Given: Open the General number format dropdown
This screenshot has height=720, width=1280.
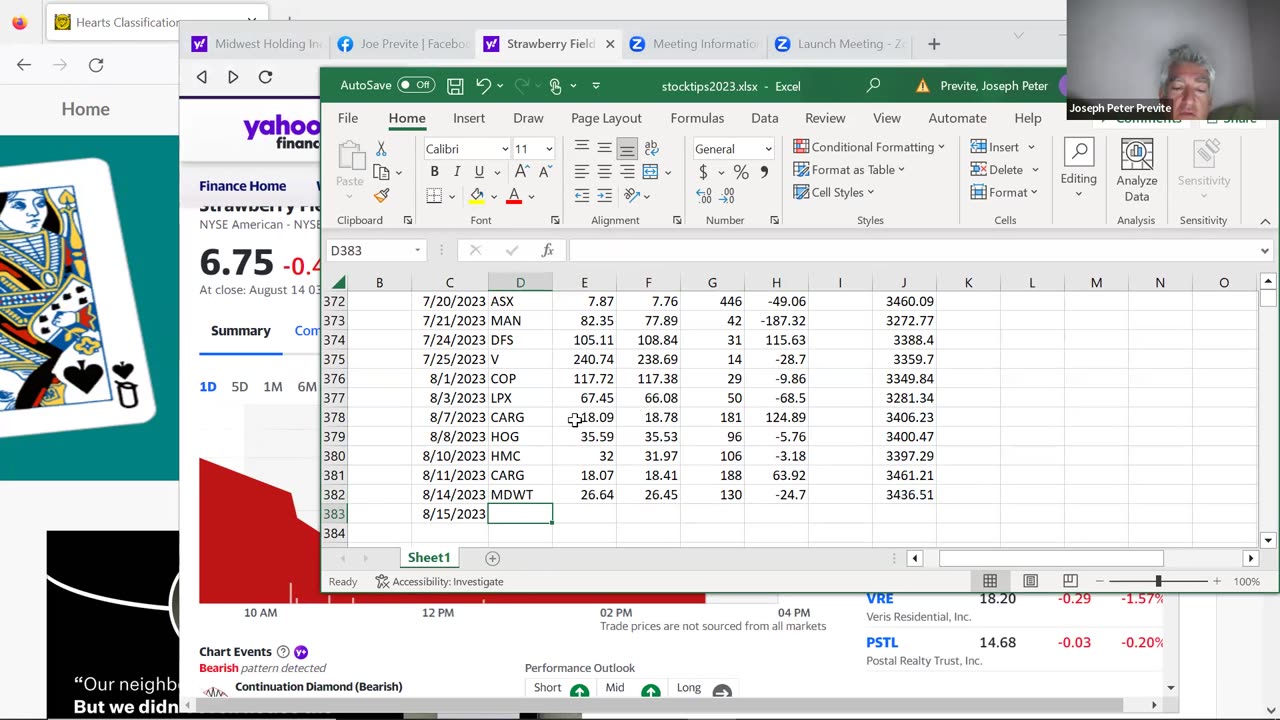Looking at the screenshot, I should pos(768,149).
